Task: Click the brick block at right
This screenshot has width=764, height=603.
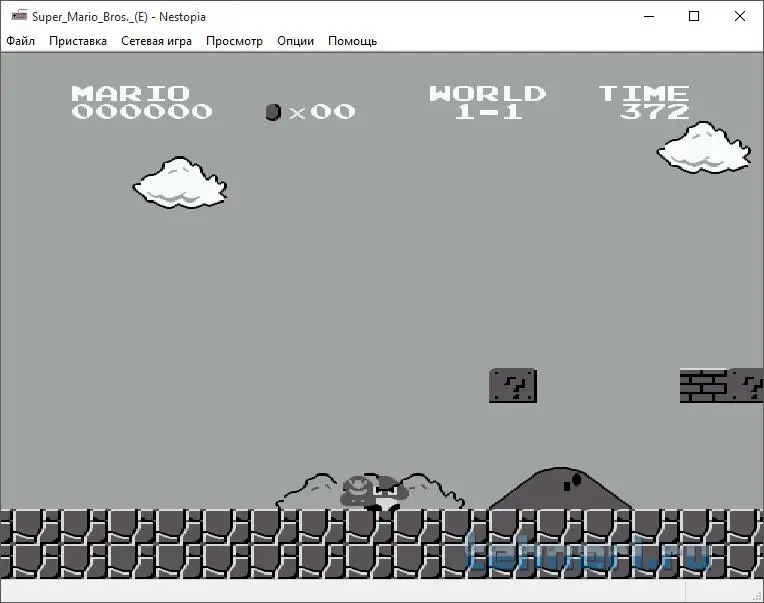Action: pyautogui.click(x=704, y=386)
